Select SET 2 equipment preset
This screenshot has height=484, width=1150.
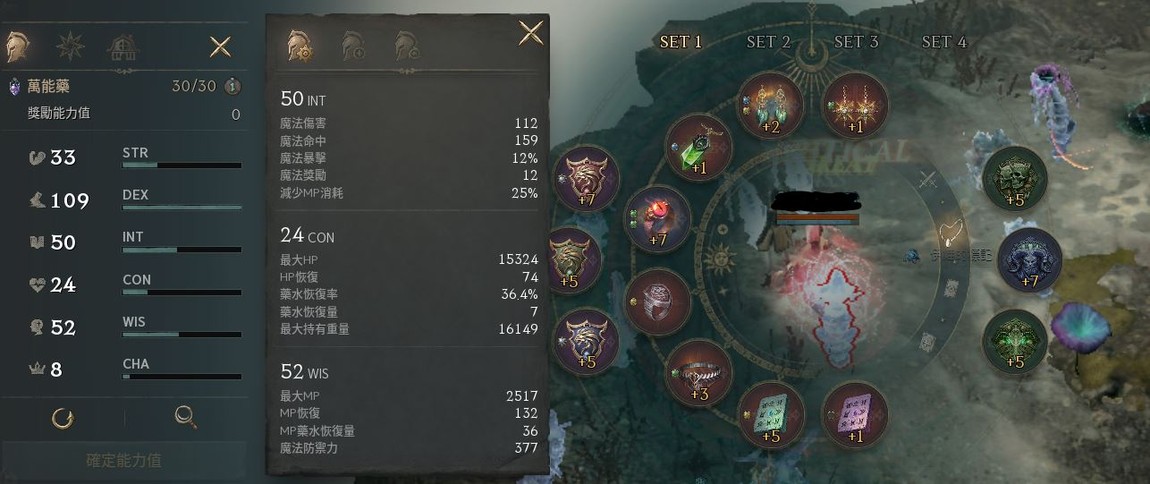(x=768, y=42)
